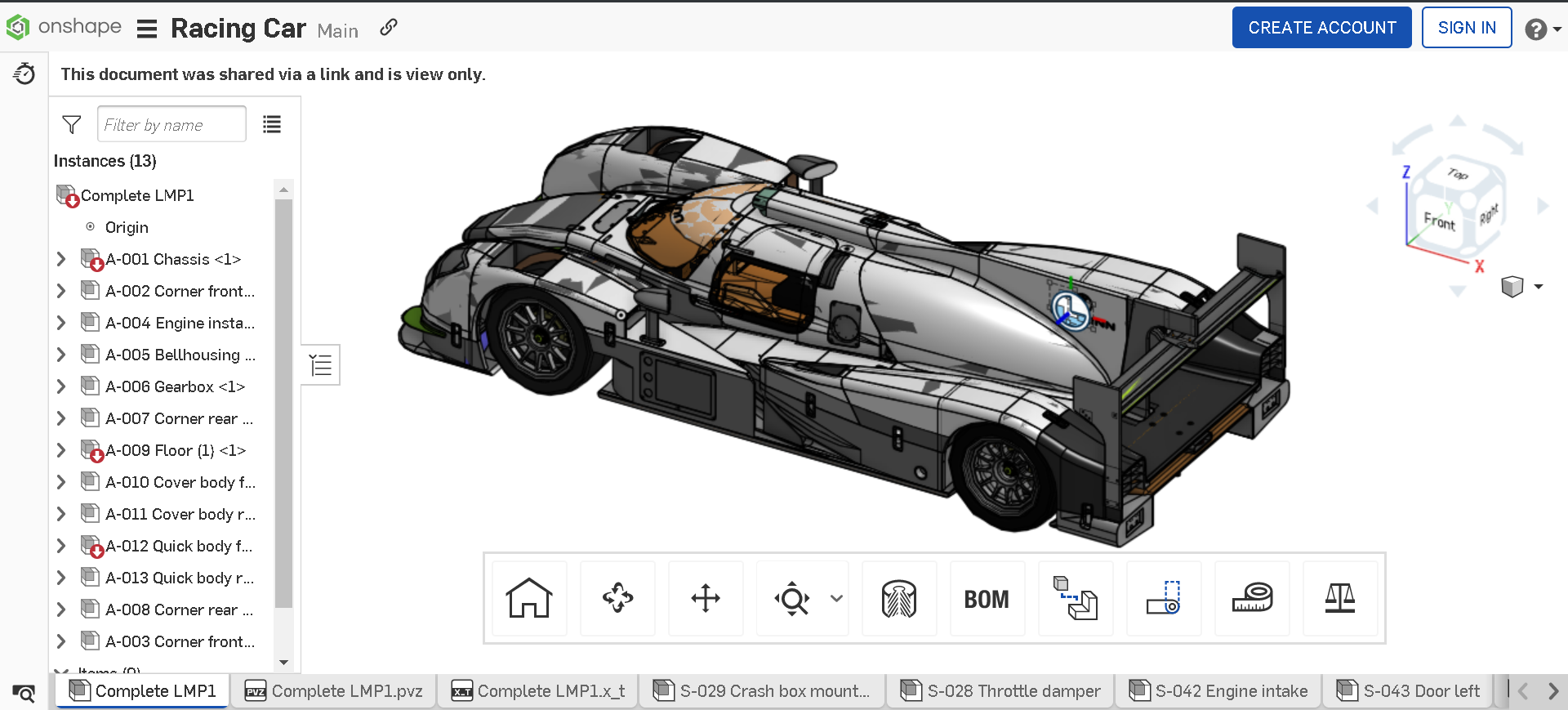This screenshot has height=710, width=1568.
Task: Click the SIGN IN button
Action: click(1467, 28)
